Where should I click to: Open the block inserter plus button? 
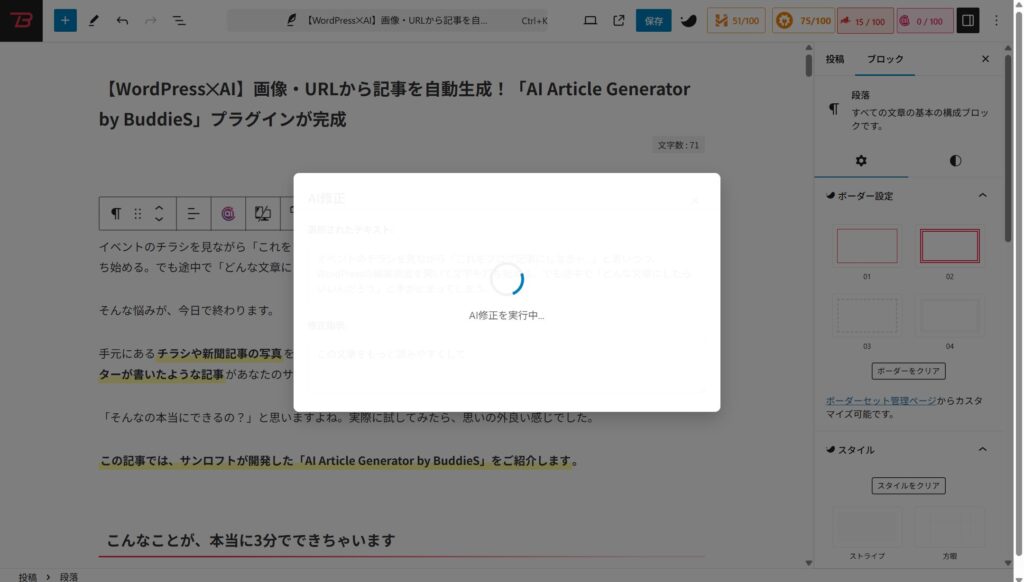click(65, 21)
